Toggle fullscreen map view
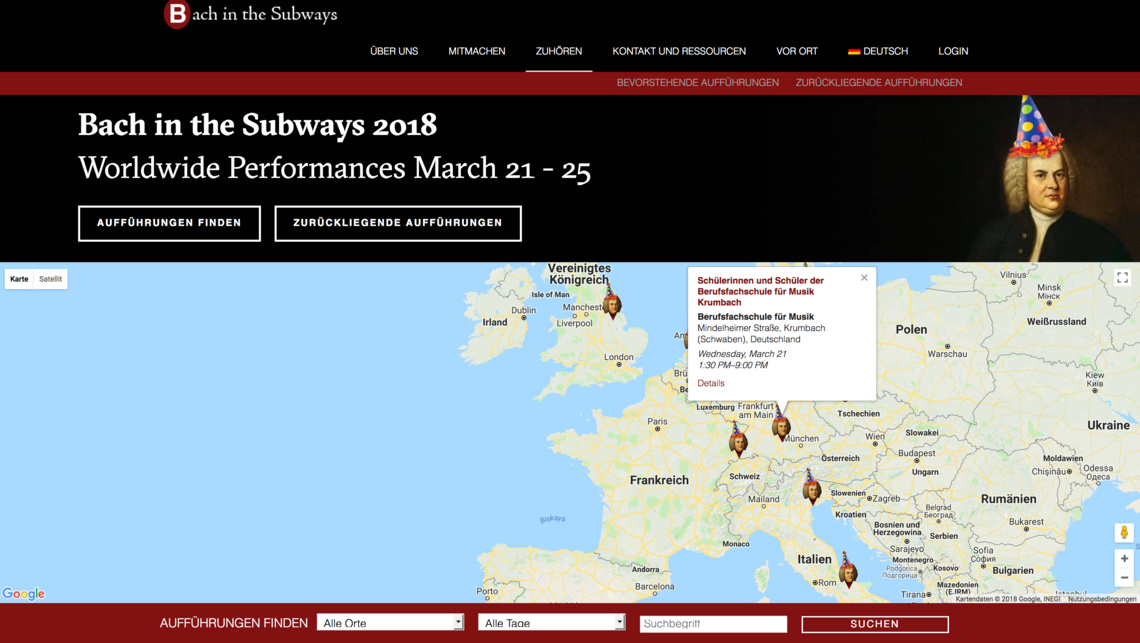Image resolution: width=1140 pixels, height=643 pixels. (1123, 278)
